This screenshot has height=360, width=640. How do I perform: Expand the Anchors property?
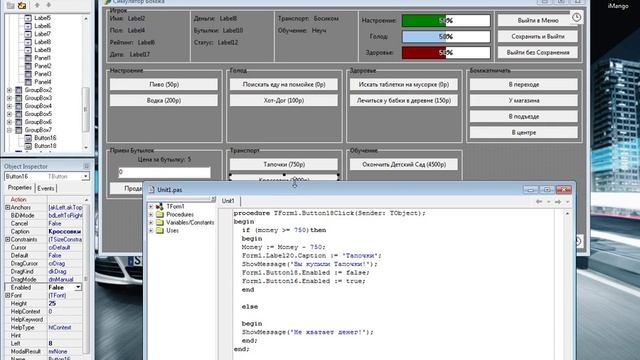point(7,208)
